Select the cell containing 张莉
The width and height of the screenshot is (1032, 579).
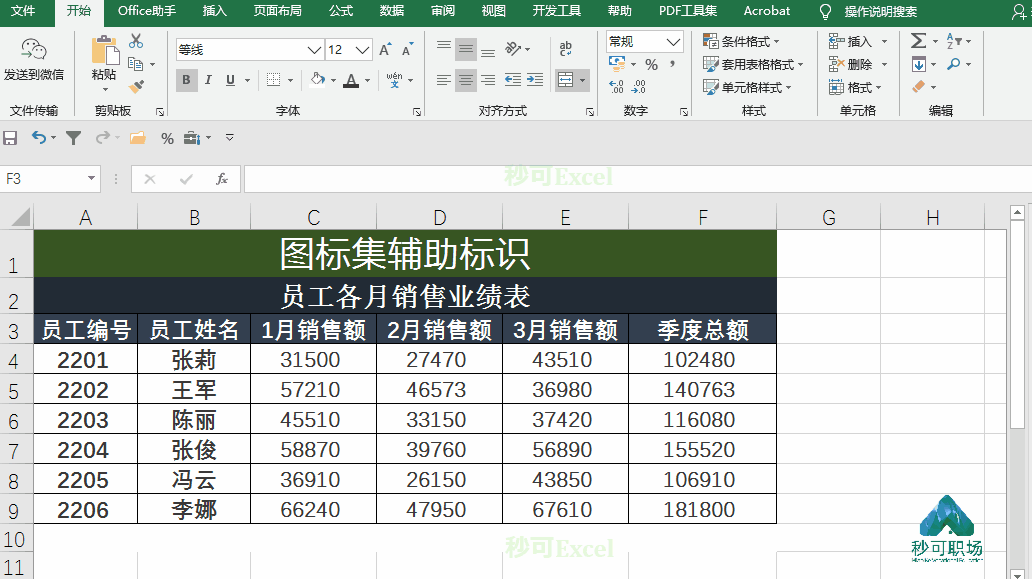click(x=194, y=359)
